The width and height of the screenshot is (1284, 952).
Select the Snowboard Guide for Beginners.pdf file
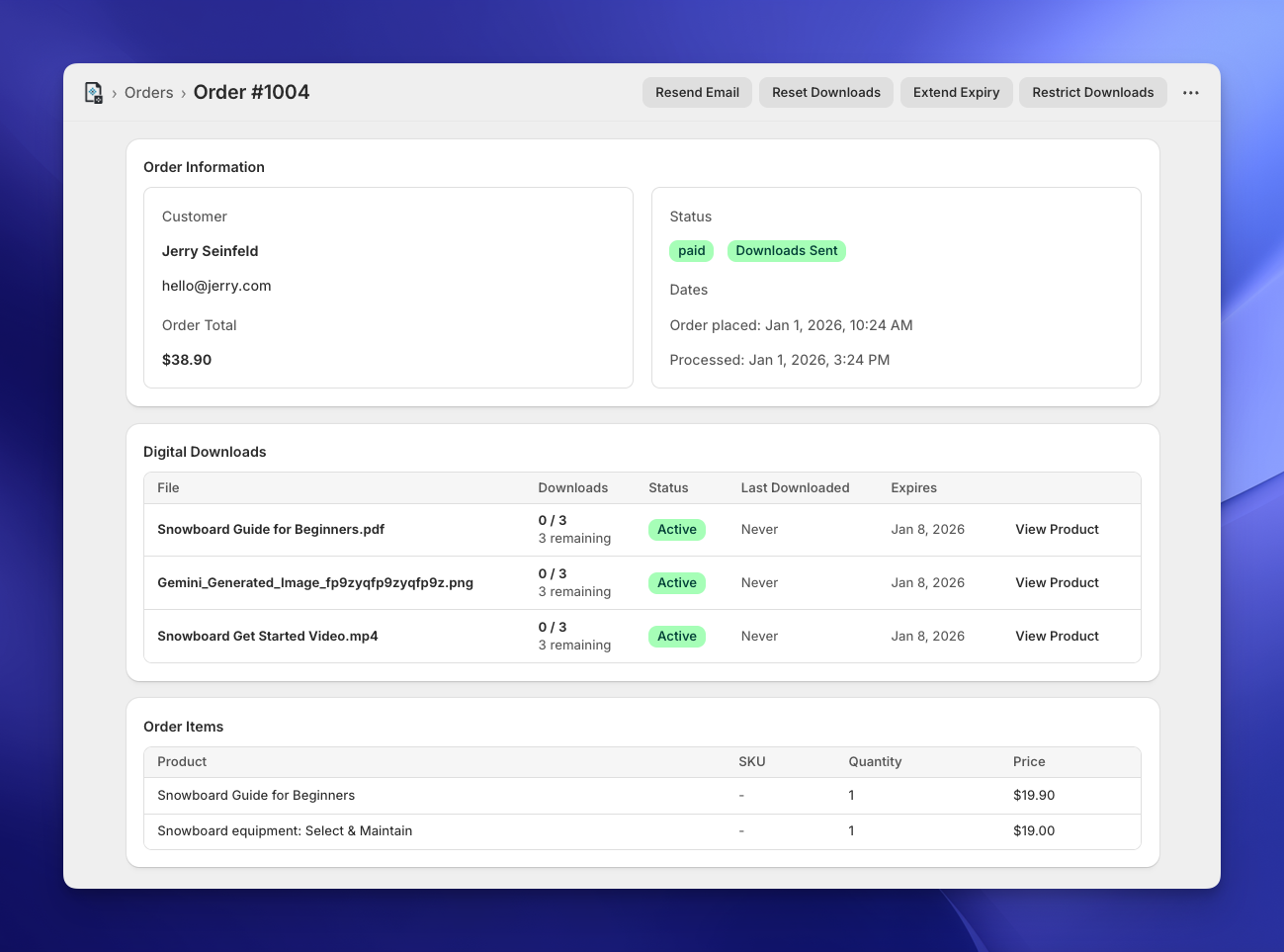point(271,530)
